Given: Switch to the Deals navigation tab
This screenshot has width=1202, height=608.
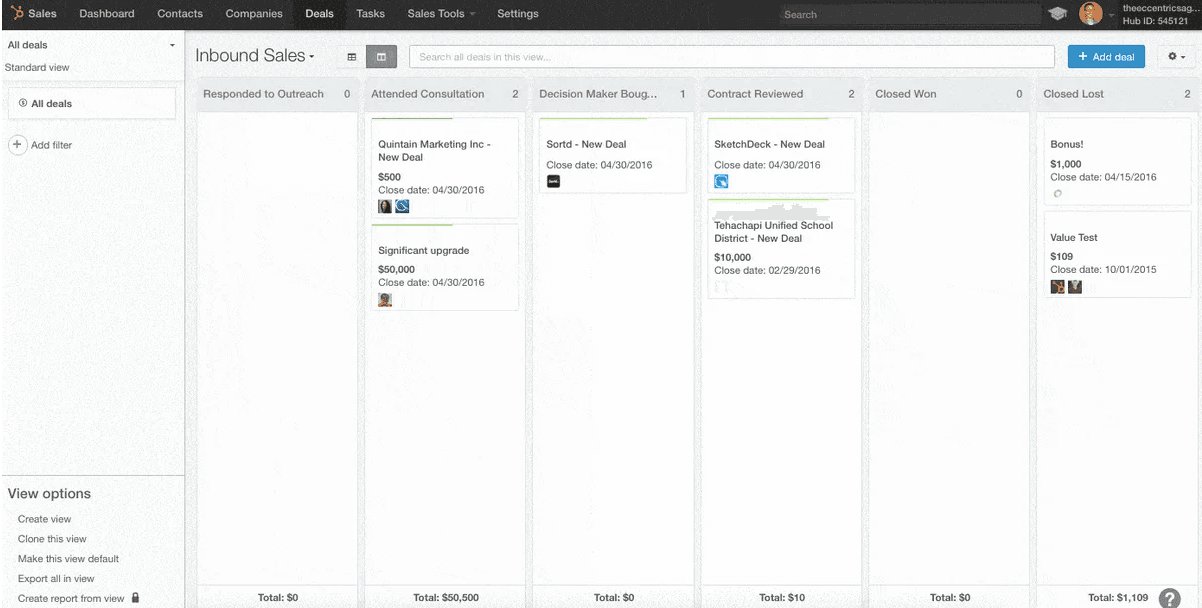Looking at the screenshot, I should click(x=319, y=13).
